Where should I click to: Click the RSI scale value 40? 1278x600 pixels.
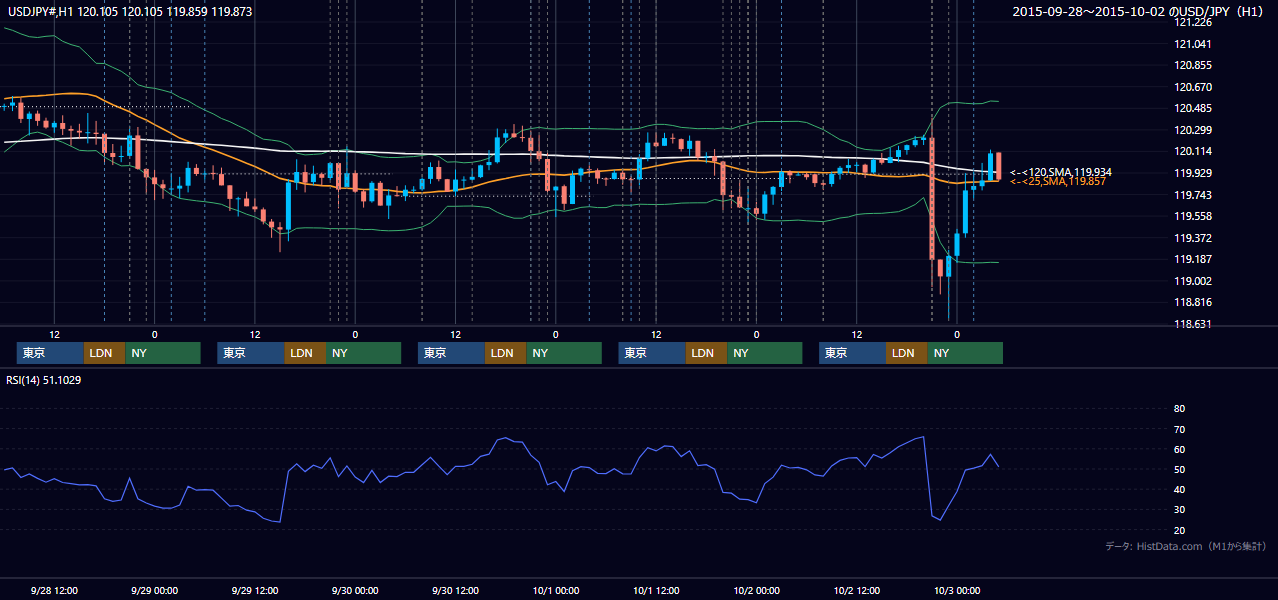1179,489
